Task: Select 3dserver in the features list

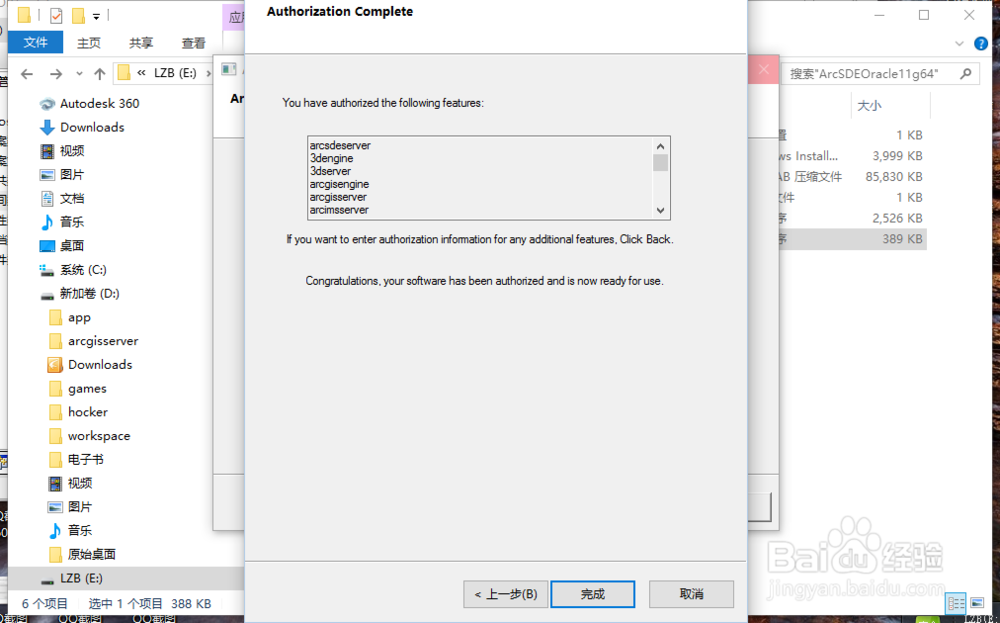Action: tap(330, 171)
